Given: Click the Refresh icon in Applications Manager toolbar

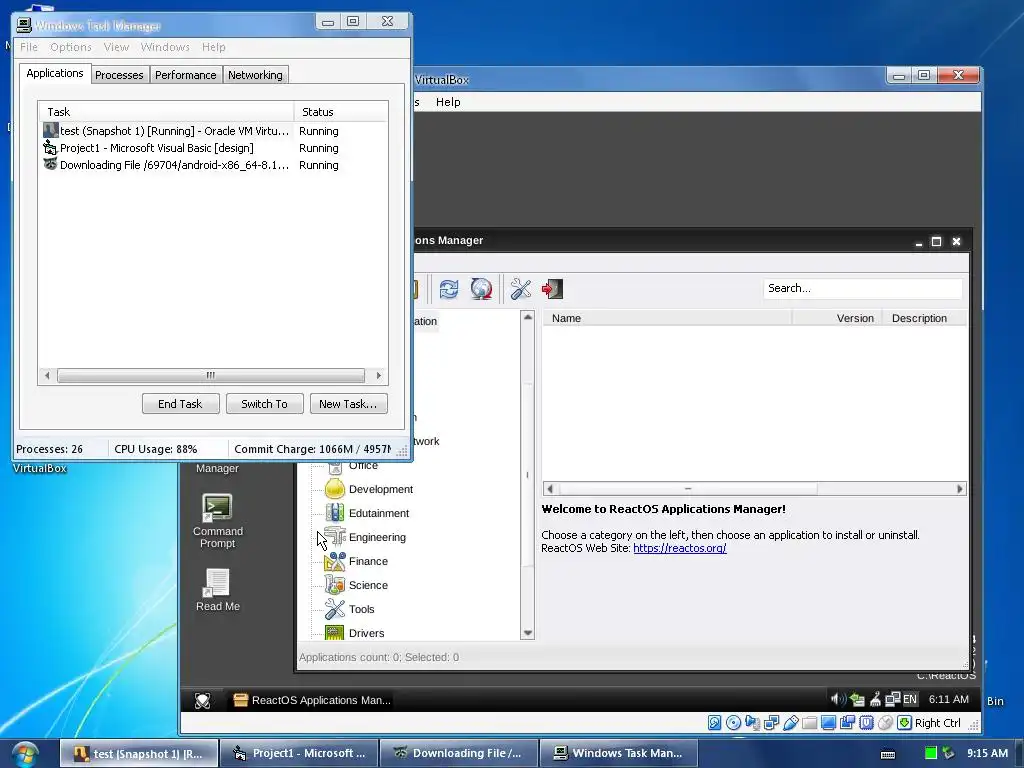Looking at the screenshot, I should coord(449,289).
